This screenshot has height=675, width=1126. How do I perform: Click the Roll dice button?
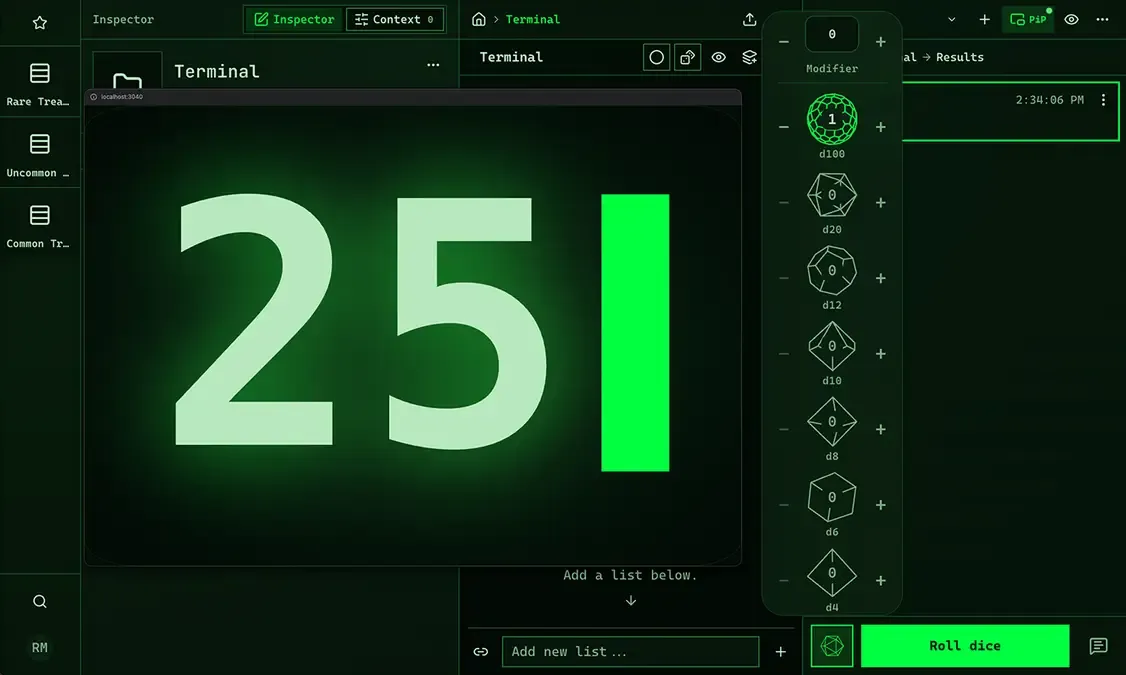964,646
